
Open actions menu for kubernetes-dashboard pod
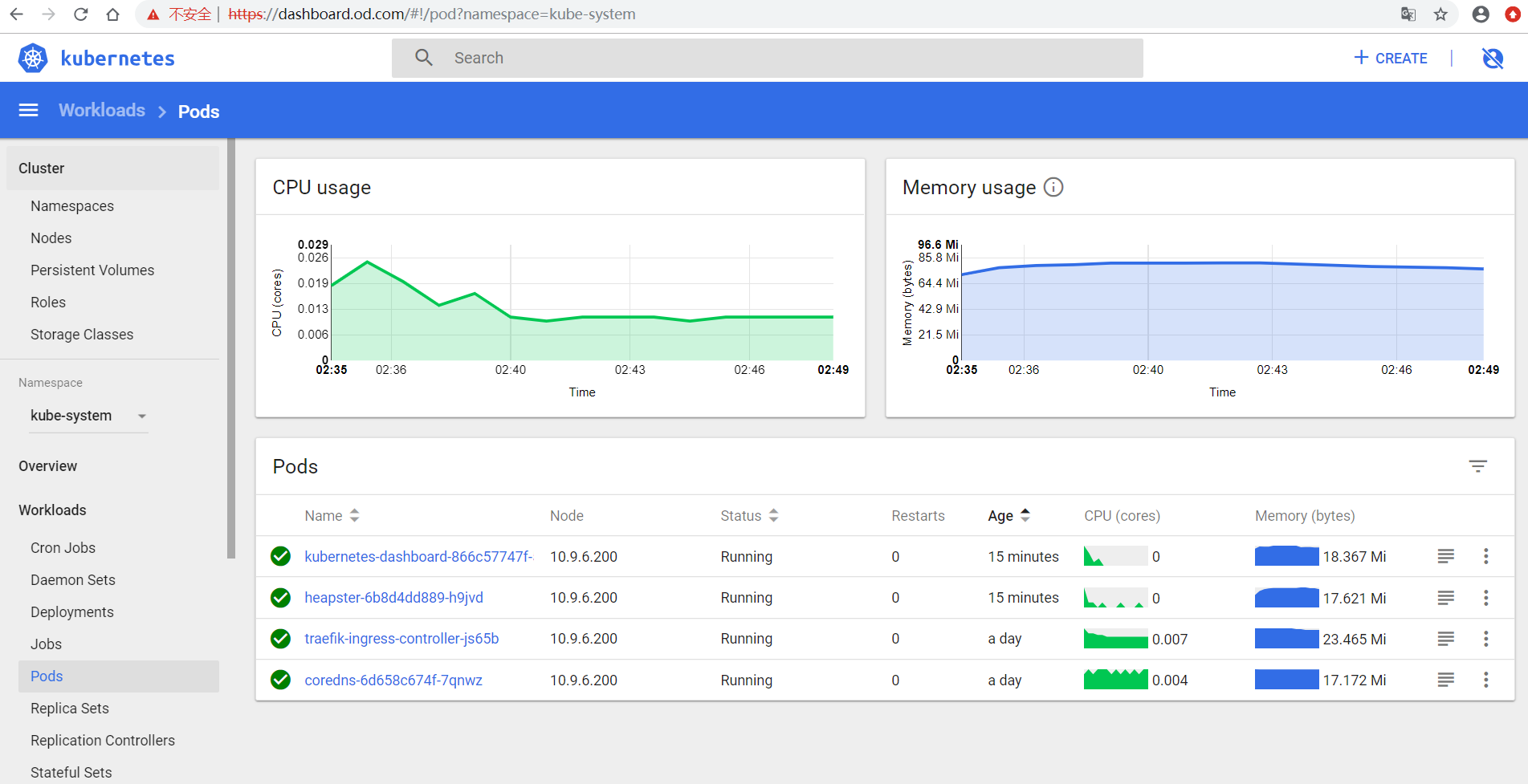click(1485, 556)
